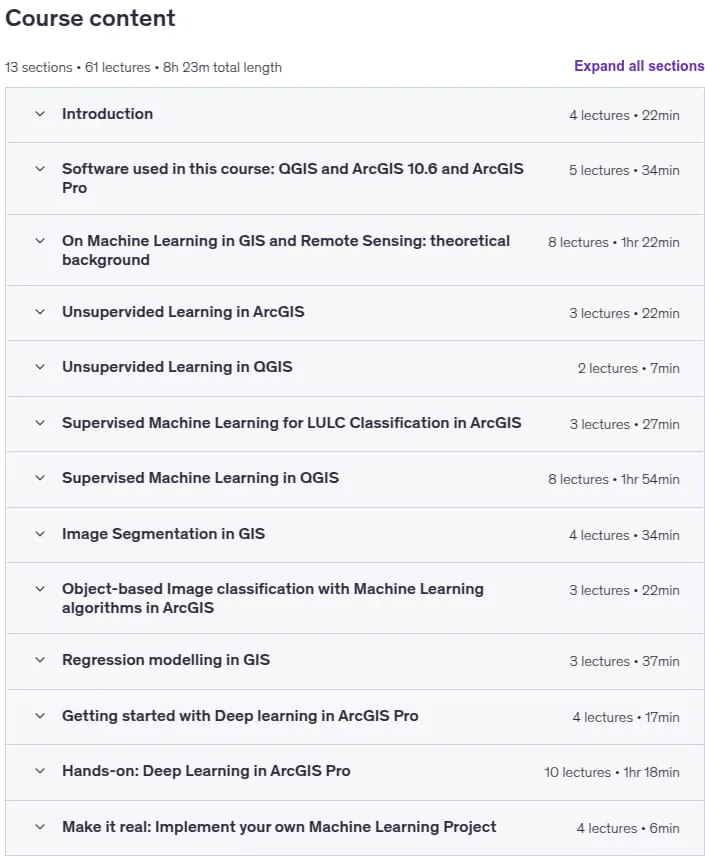Expand On Machine Learning in GIS chevron
This screenshot has height=856, width=705.
coord(40,241)
